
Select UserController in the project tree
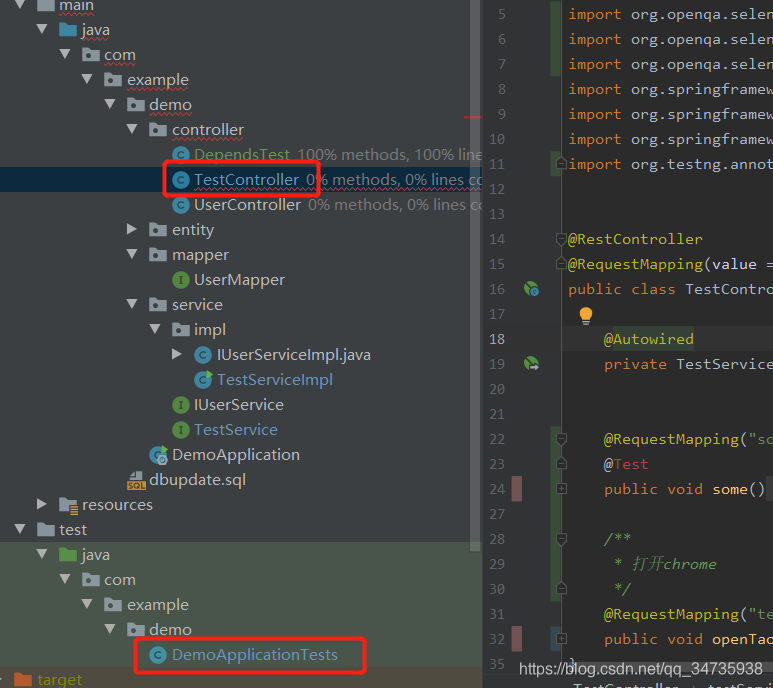pyautogui.click(x=247, y=205)
